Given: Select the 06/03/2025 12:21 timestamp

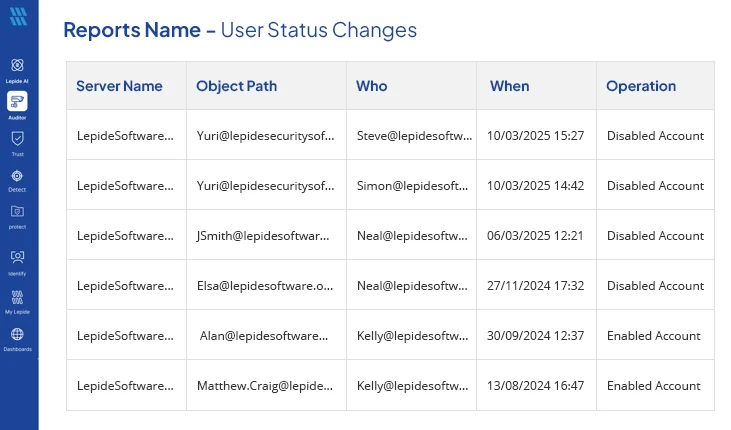Looking at the screenshot, I should point(535,236).
